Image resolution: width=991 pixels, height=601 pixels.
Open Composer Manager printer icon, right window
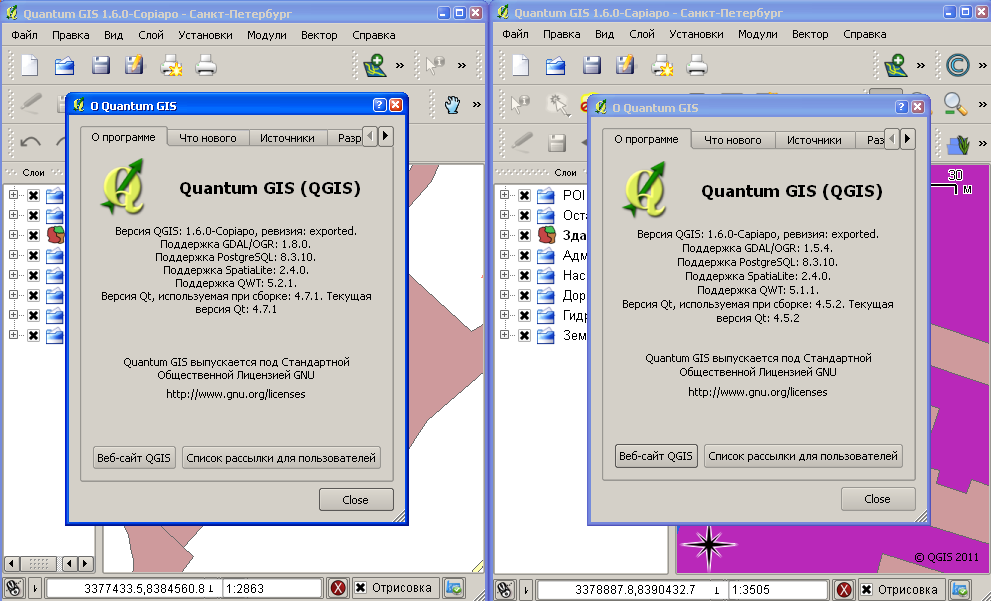click(696, 65)
